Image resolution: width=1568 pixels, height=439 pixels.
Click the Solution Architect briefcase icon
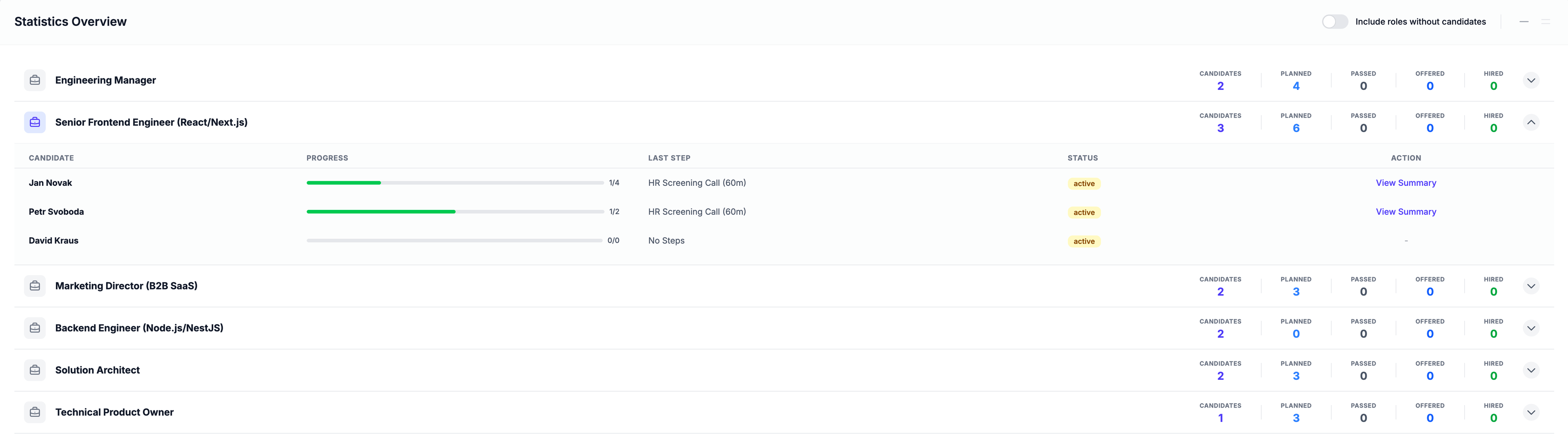pos(35,370)
